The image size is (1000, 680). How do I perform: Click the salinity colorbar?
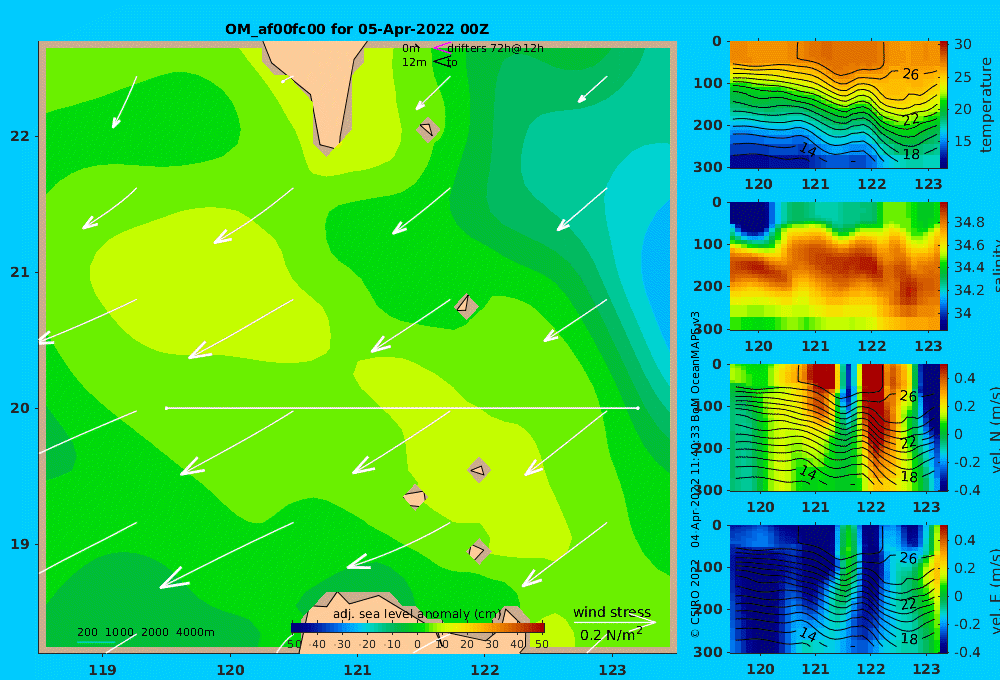pos(943,266)
